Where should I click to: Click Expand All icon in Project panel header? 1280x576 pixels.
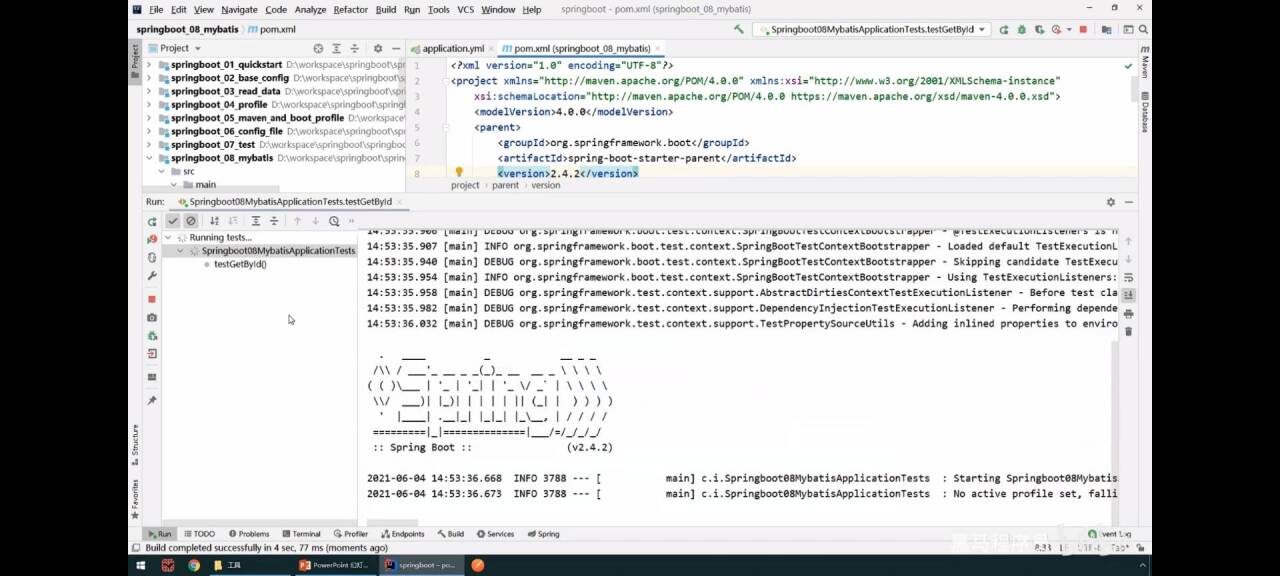[x=337, y=48]
